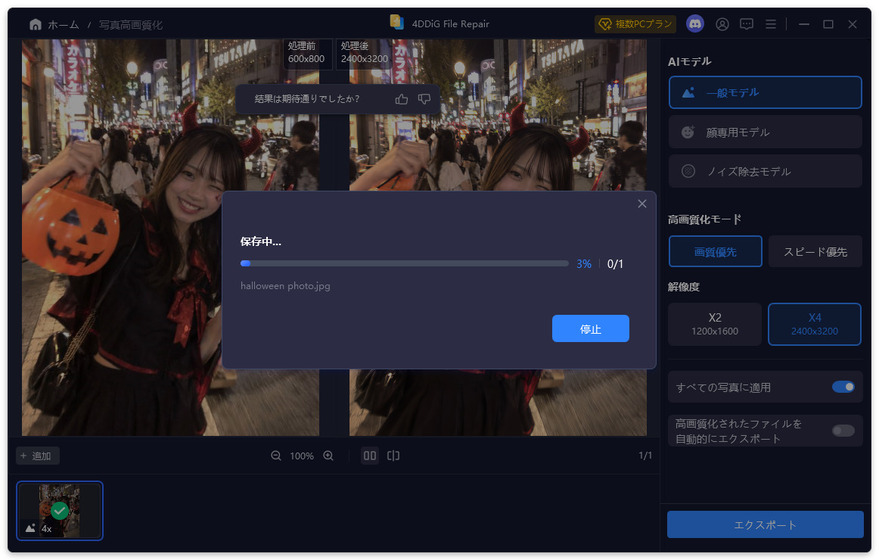Open the Discord community icon
Screen dimensions: 879x560
(695, 24)
